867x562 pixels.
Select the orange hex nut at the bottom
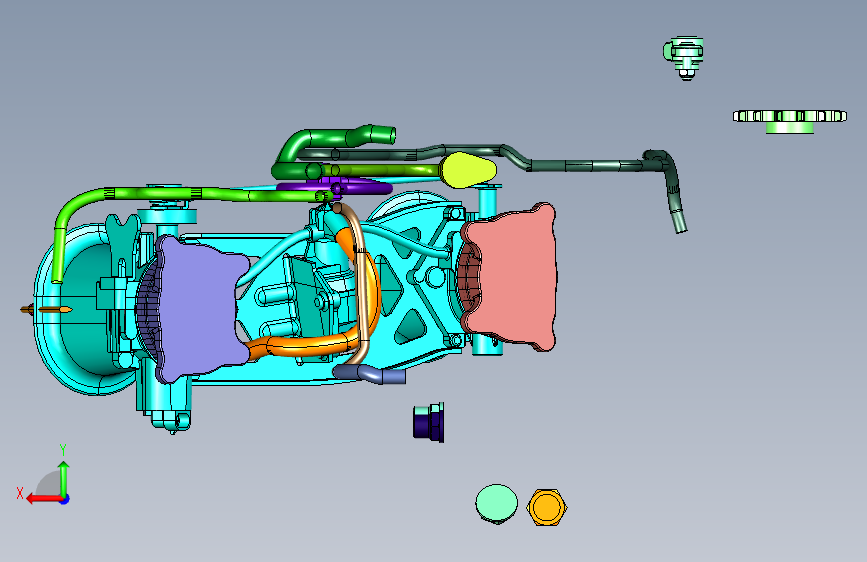(547, 507)
